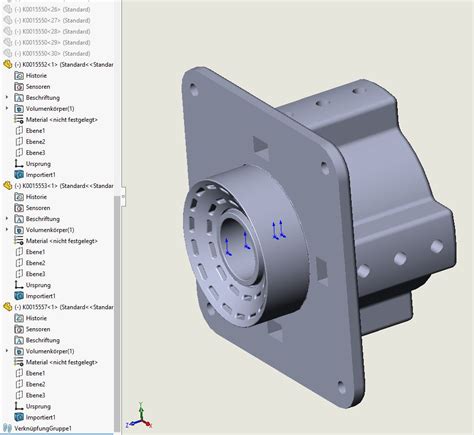Click the red X axis of the view triad
Screen dimensions: 474x435
click(147, 423)
